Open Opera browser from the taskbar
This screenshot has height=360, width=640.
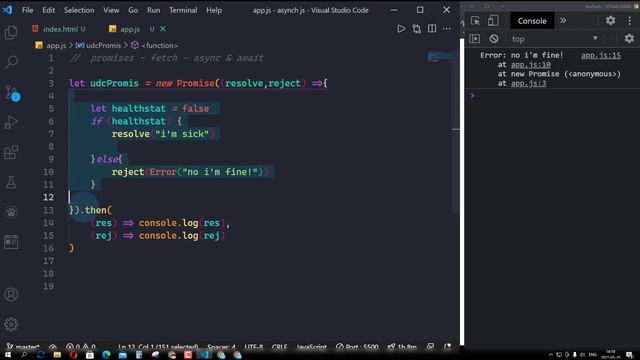click(x=73, y=355)
